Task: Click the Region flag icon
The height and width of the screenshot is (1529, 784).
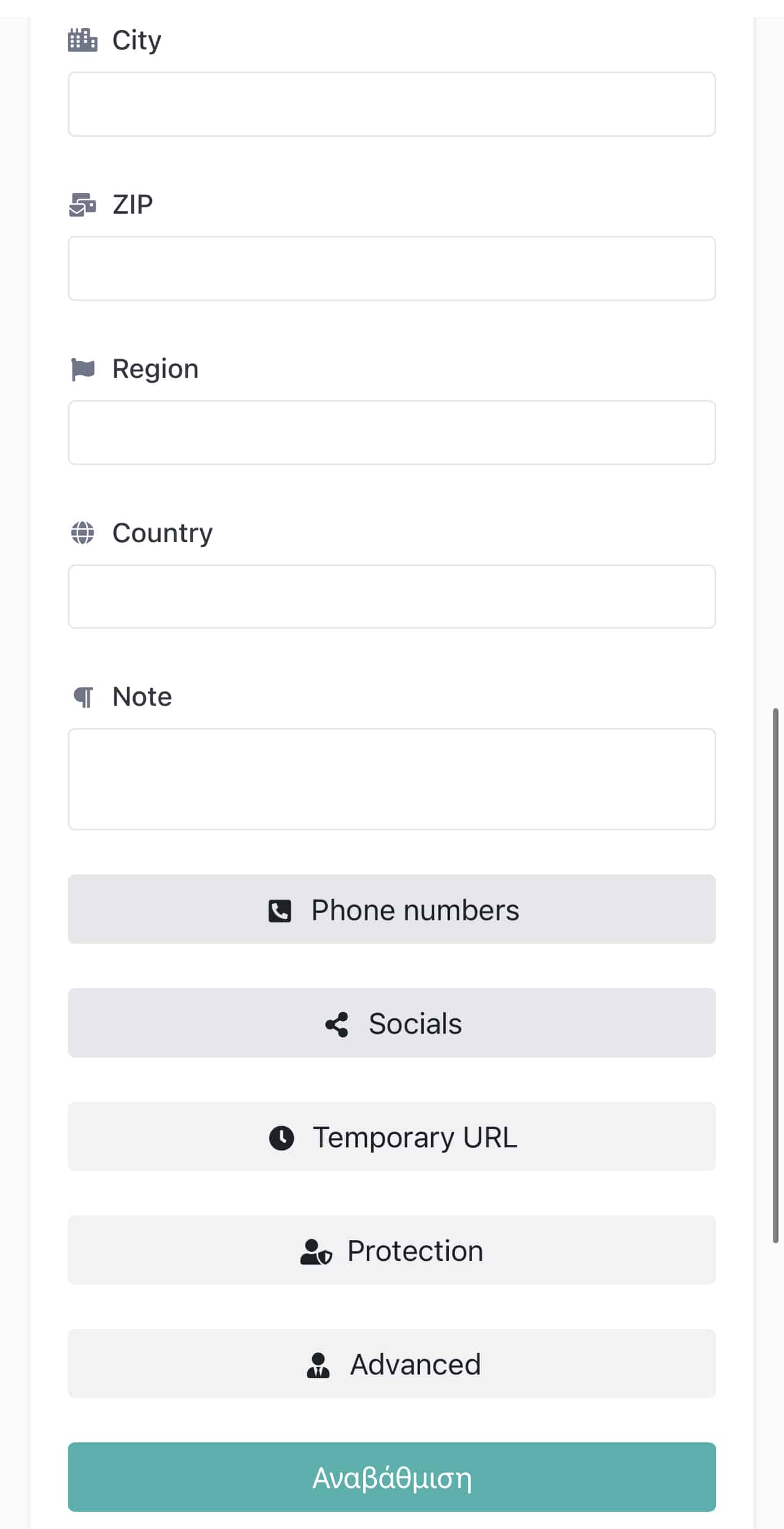Action: pos(82,369)
